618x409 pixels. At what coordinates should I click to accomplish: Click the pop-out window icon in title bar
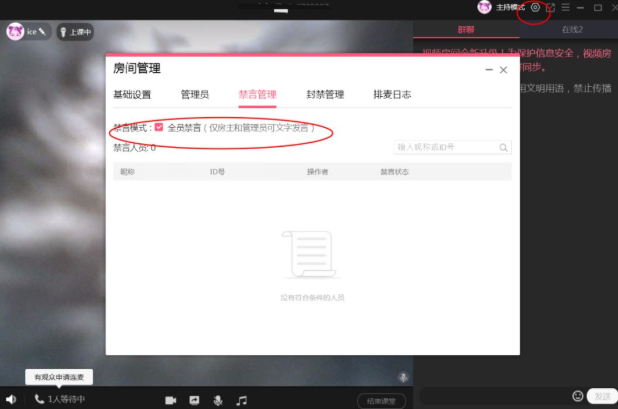[550, 8]
